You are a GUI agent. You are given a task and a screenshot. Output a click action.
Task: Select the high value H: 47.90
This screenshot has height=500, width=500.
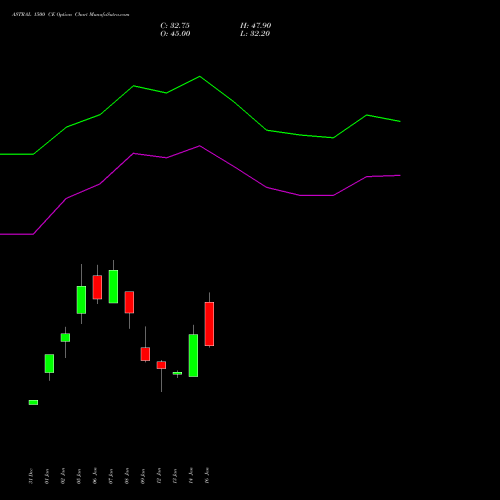click(256, 26)
